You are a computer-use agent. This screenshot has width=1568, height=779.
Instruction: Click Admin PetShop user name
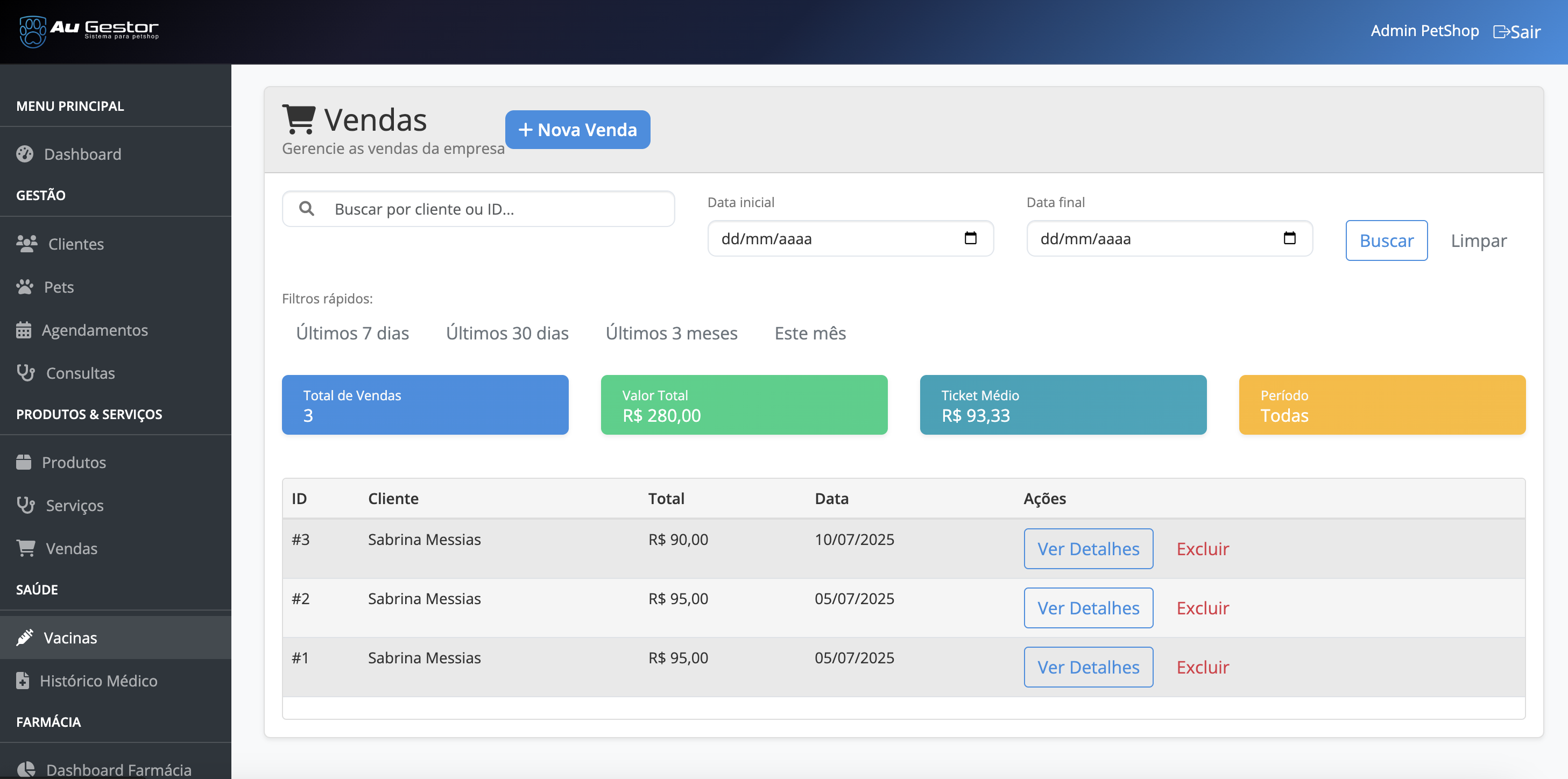(1424, 31)
